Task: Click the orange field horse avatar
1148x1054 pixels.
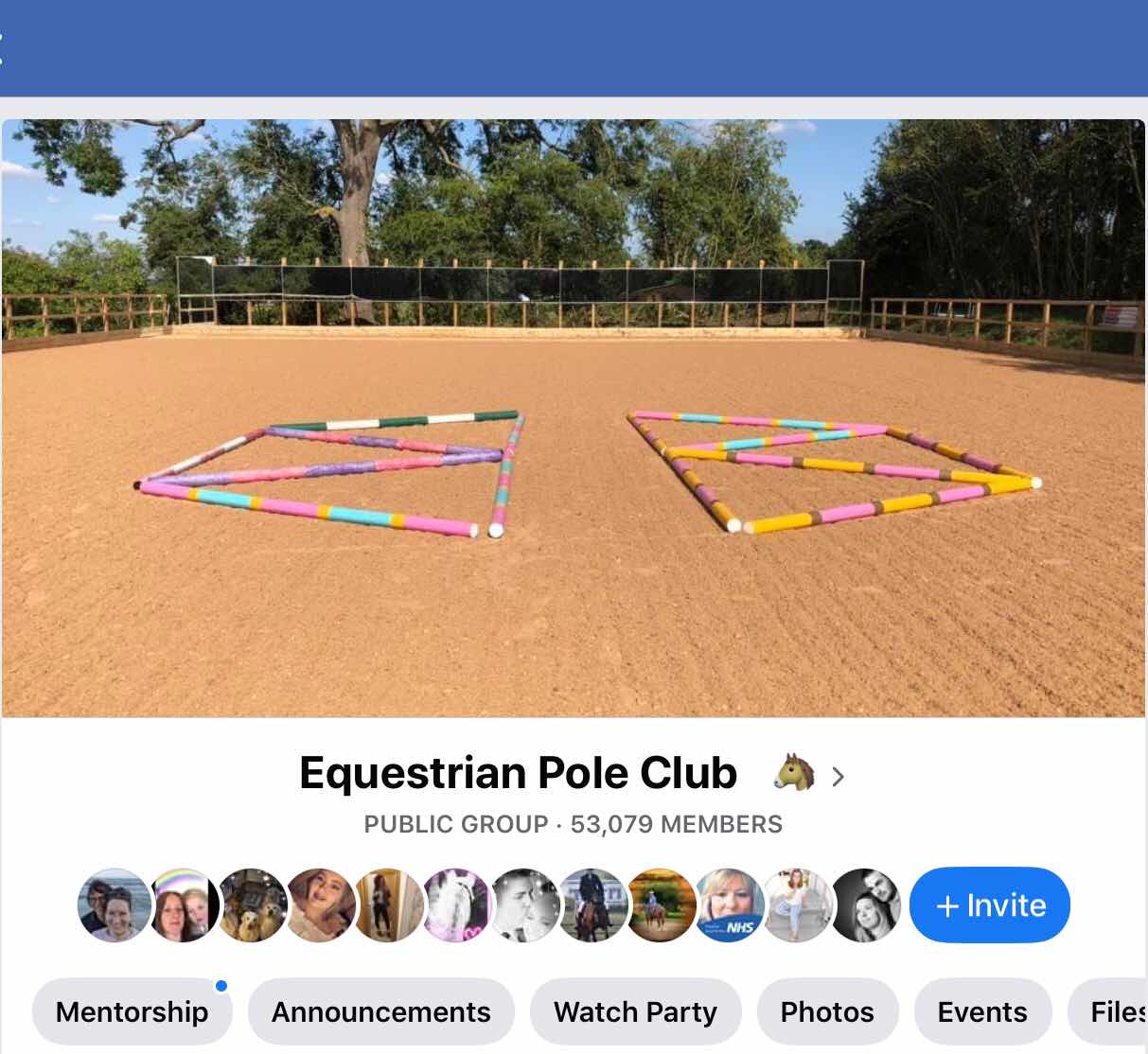Action: point(662,905)
